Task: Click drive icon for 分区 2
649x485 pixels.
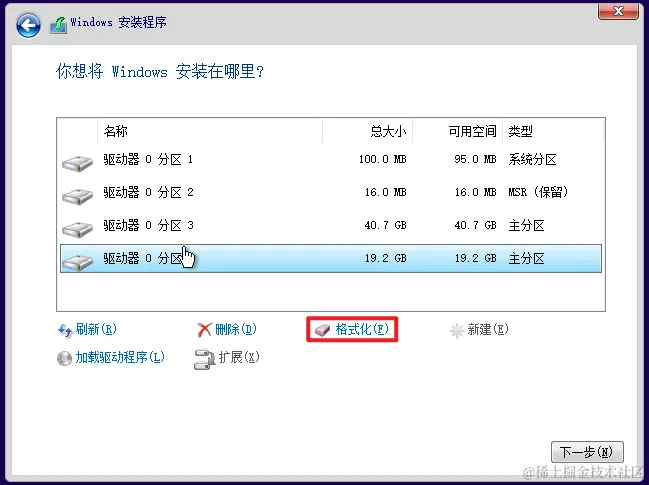Action: [77, 196]
